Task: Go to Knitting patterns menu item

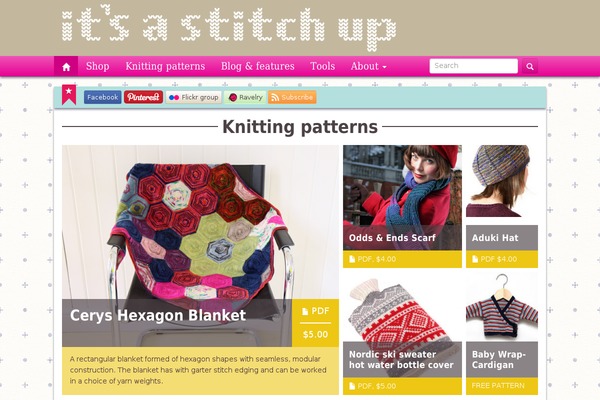Action: click(165, 66)
